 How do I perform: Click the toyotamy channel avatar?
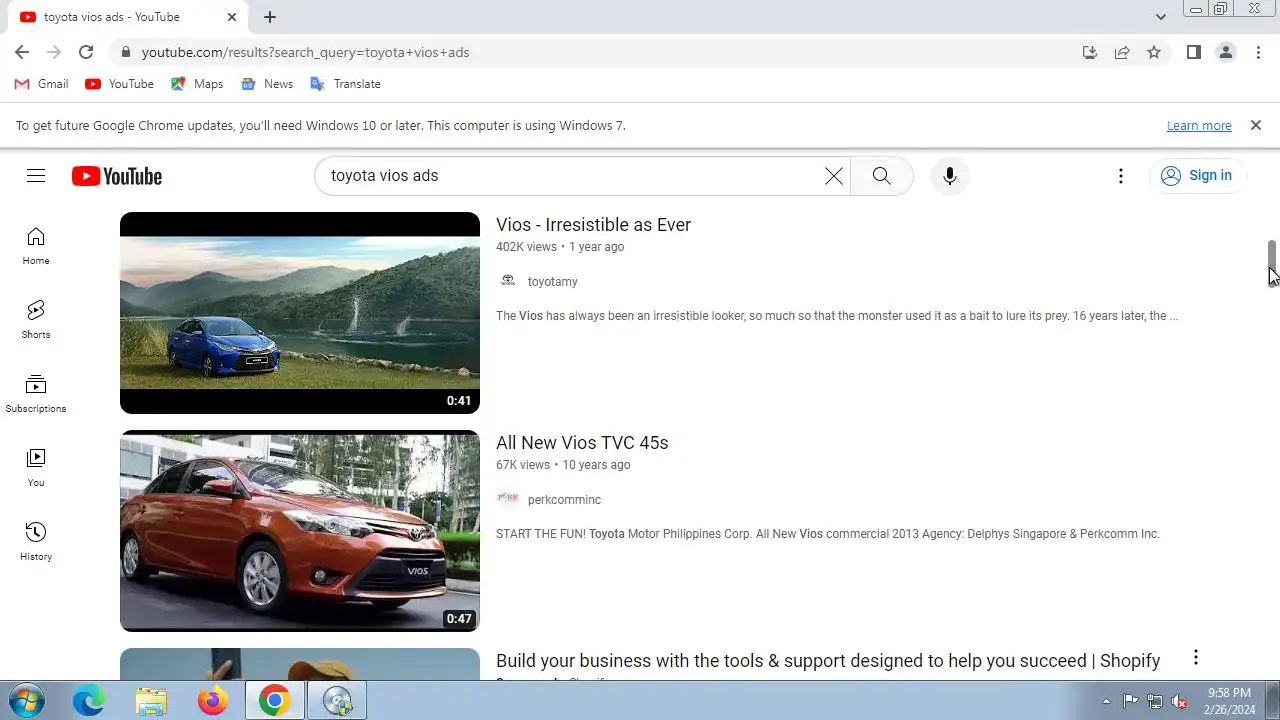click(x=508, y=281)
